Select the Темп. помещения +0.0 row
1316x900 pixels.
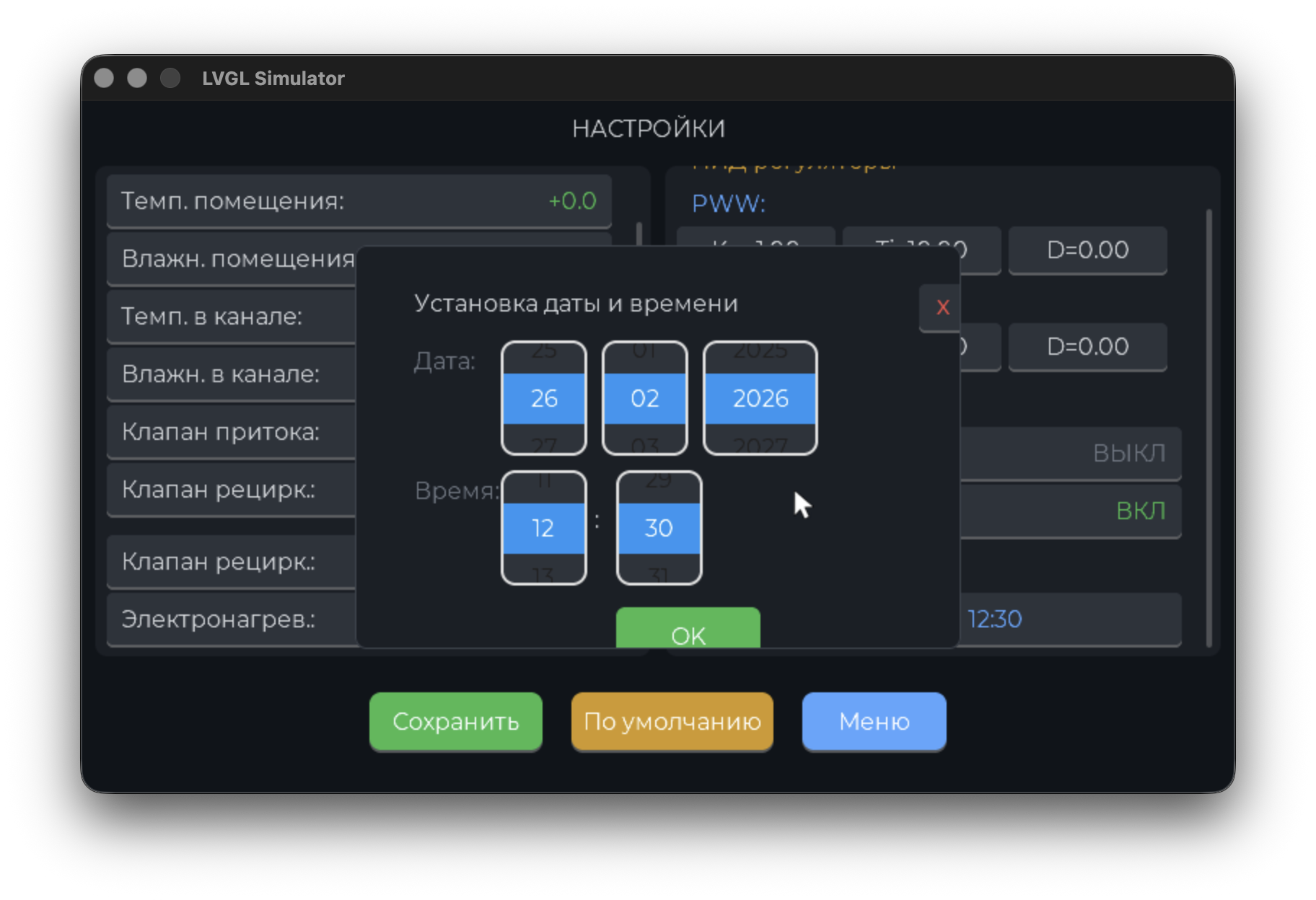[x=359, y=201]
